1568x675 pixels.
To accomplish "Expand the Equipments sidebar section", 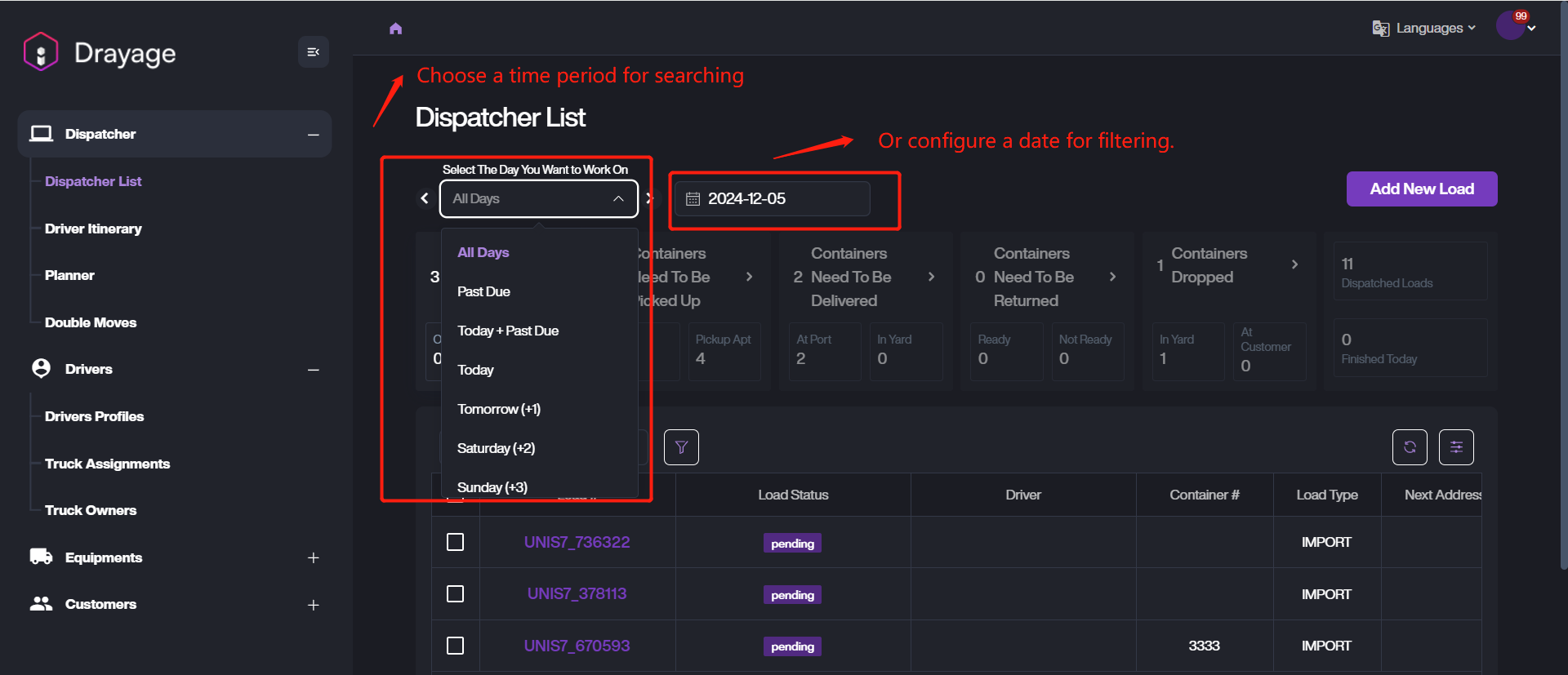I will click(313, 558).
